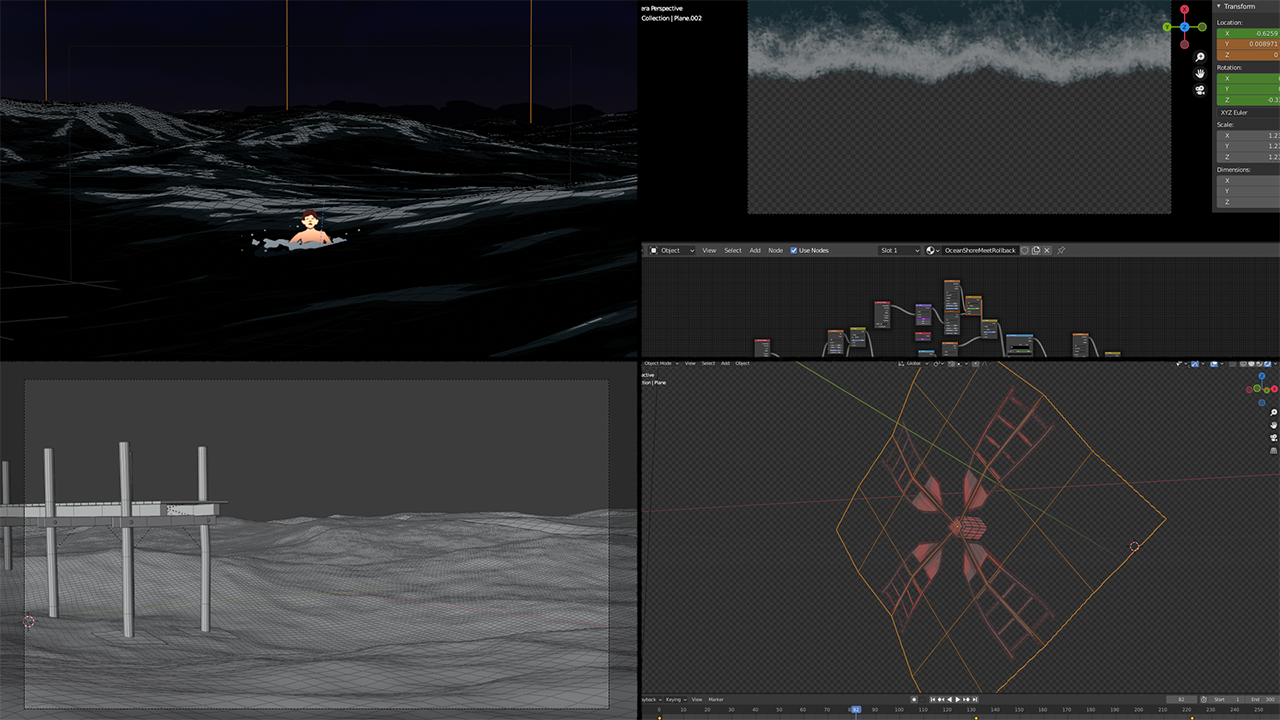Click the Location X value in the Transform panel
The height and width of the screenshot is (720, 1280).
pyautogui.click(x=1250, y=33)
